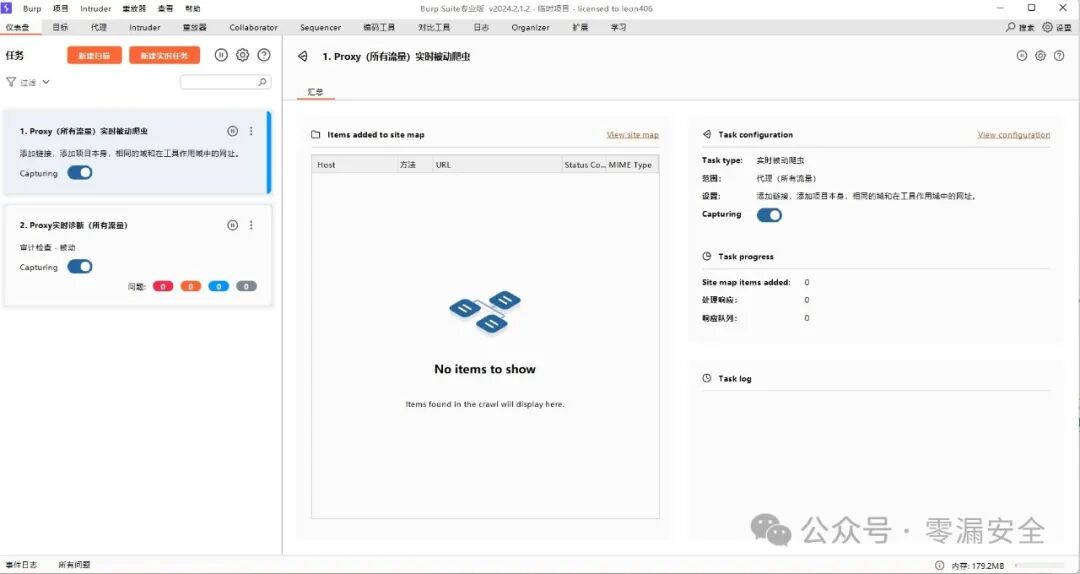The image size is (1080, 574).
Task: Click the Task type label
Action: [x=722, y=161]
